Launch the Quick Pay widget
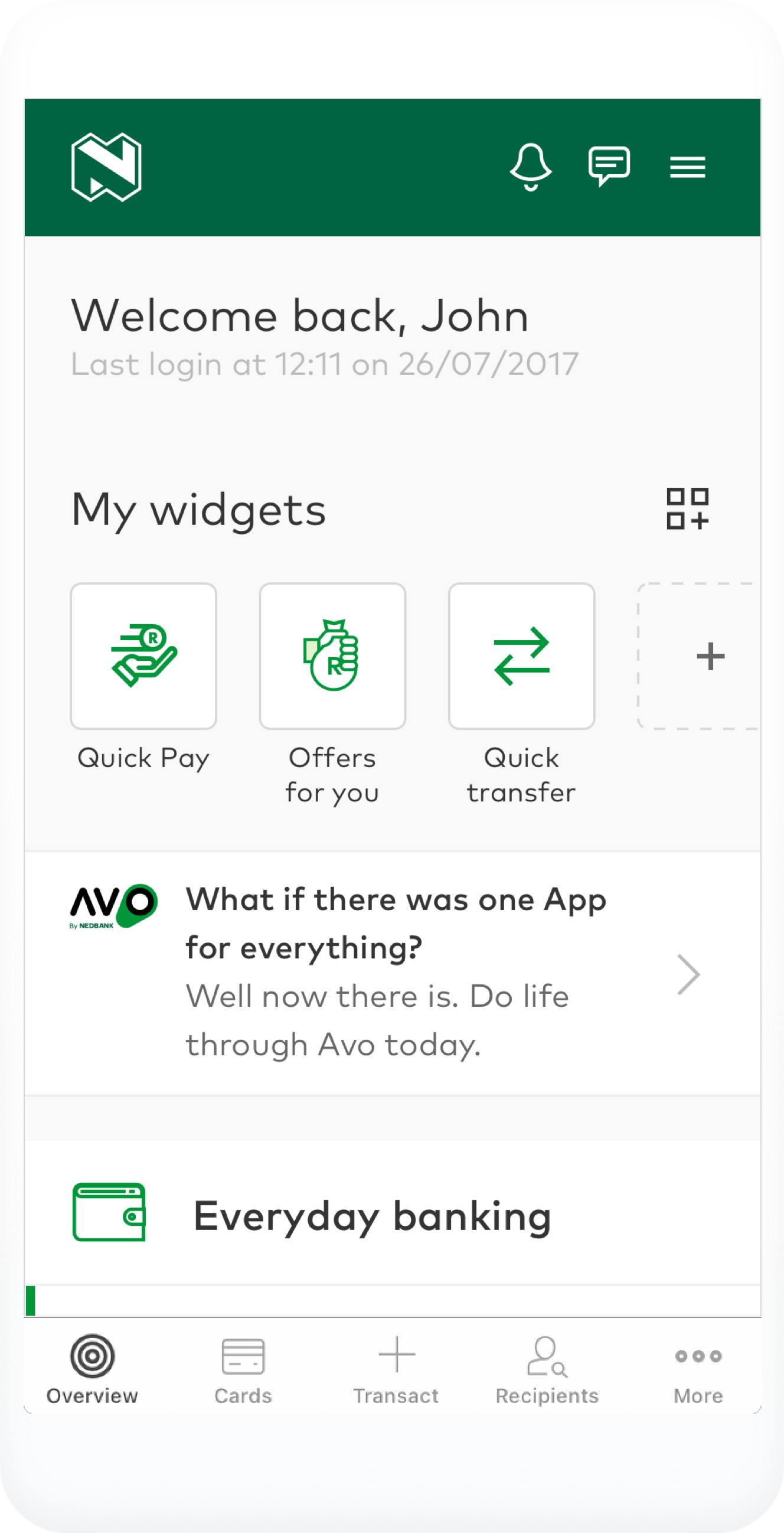 click(x=143, y=657)
